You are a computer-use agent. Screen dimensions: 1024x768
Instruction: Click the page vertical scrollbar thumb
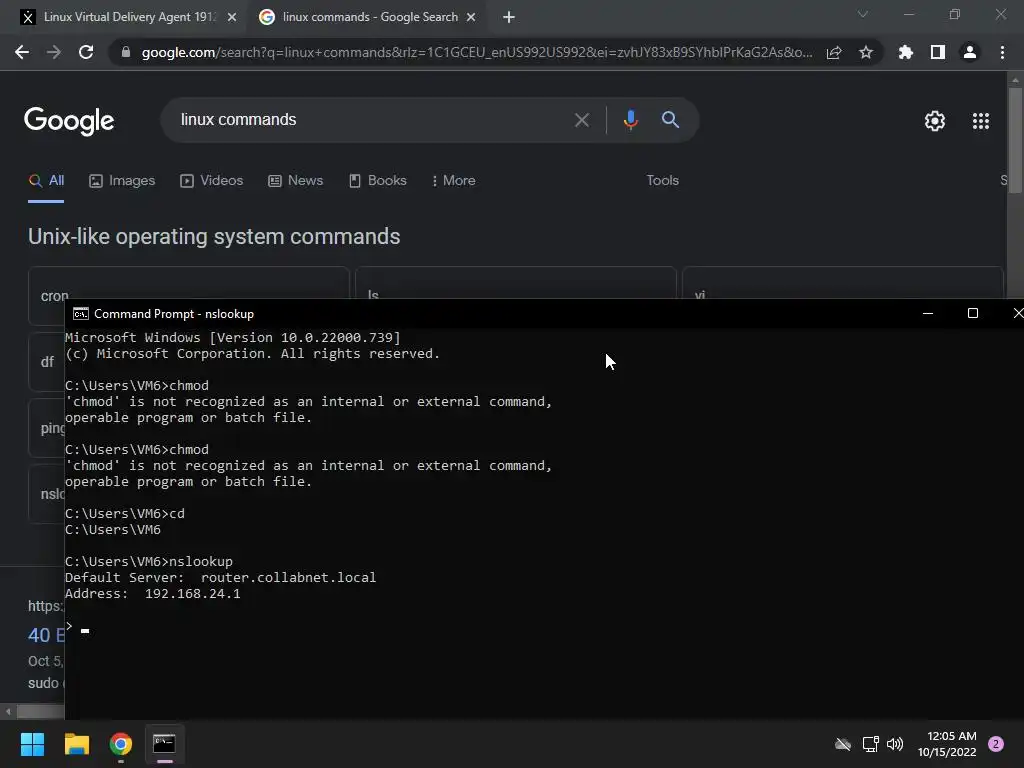click(1015, 140)
